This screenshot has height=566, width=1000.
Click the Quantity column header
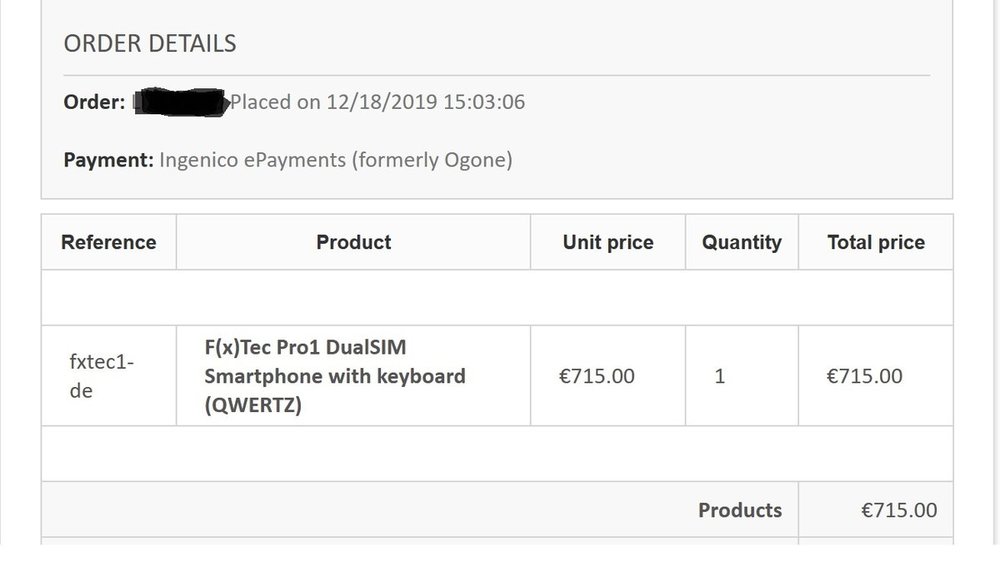point(741,242)
